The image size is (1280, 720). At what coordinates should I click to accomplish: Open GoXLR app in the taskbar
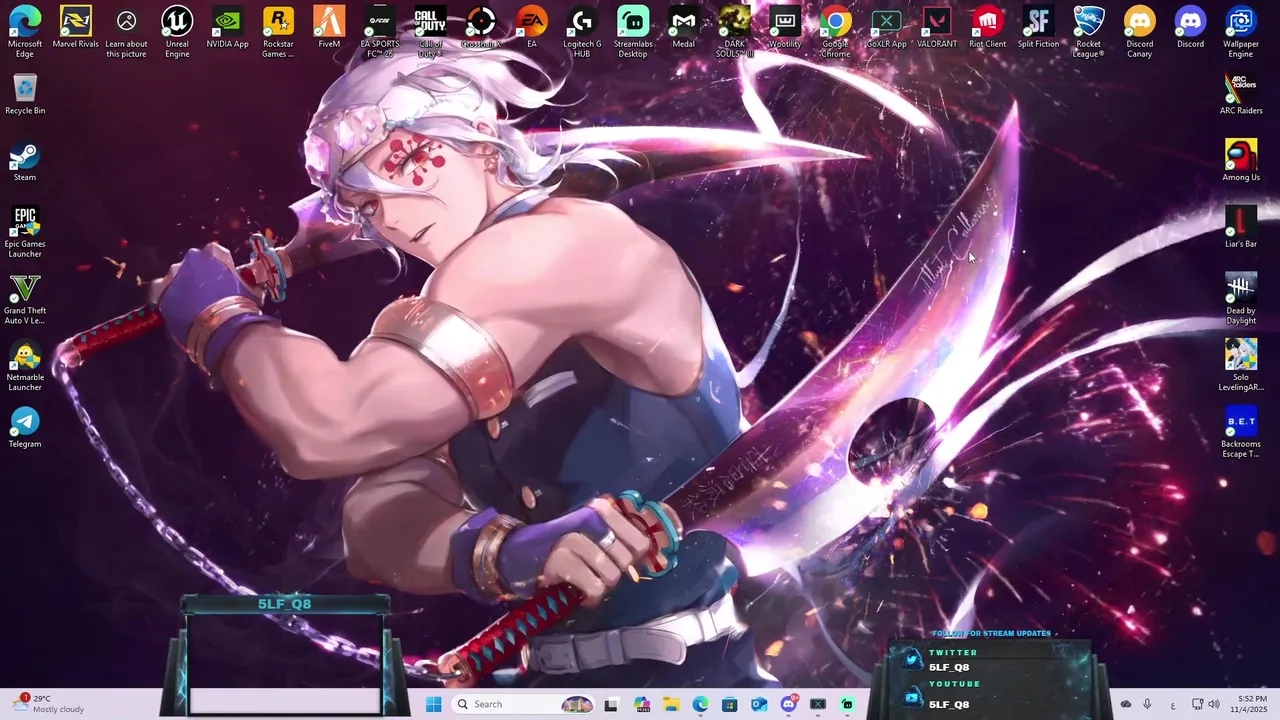coord(818,704)
